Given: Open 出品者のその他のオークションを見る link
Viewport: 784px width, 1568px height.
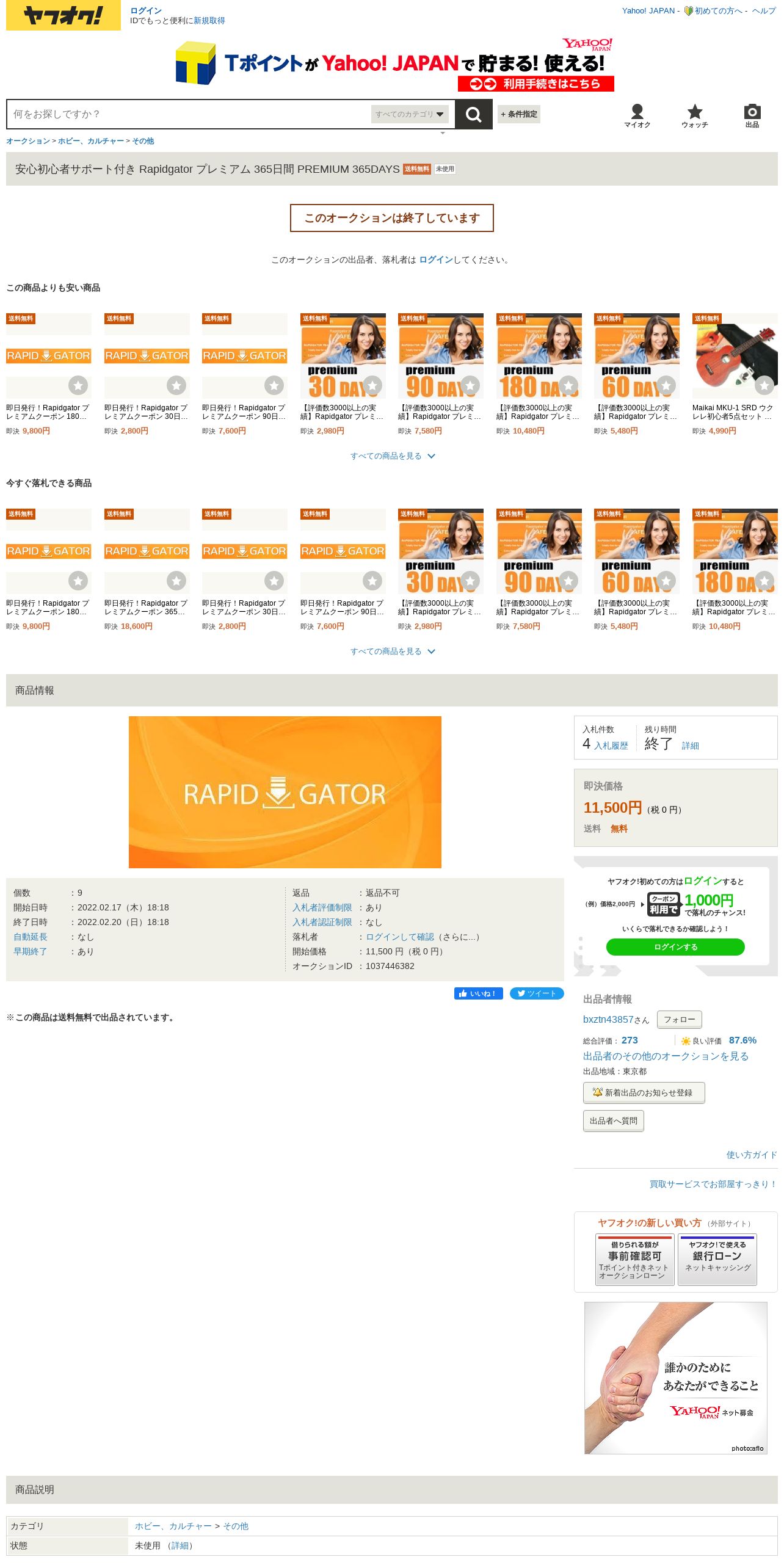Looking at the screenshot, I should (666, 1056).
